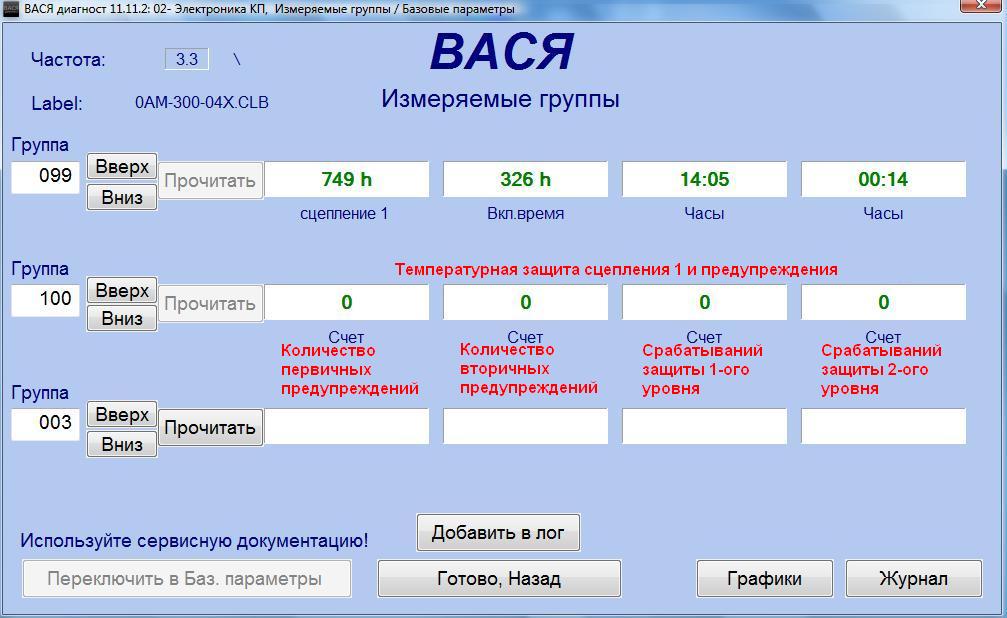
Task: Click the Готово, Назад button
Action: coord(499,579)
